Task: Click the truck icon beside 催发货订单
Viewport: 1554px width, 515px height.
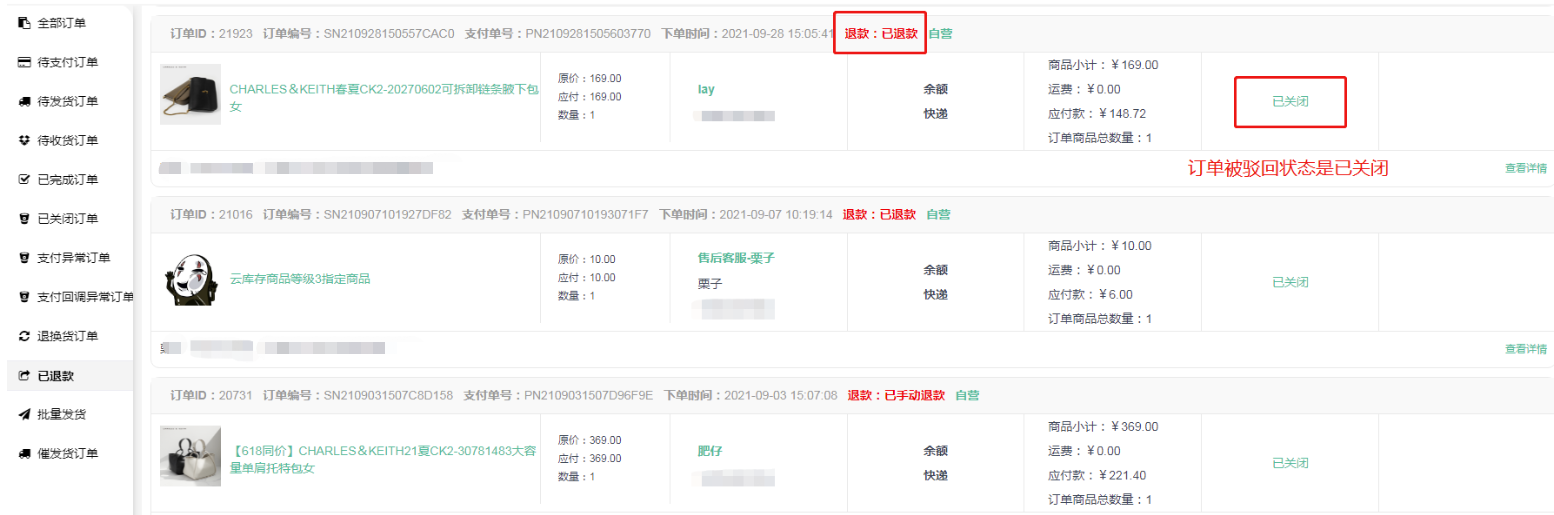Action: tap(24, 453)
